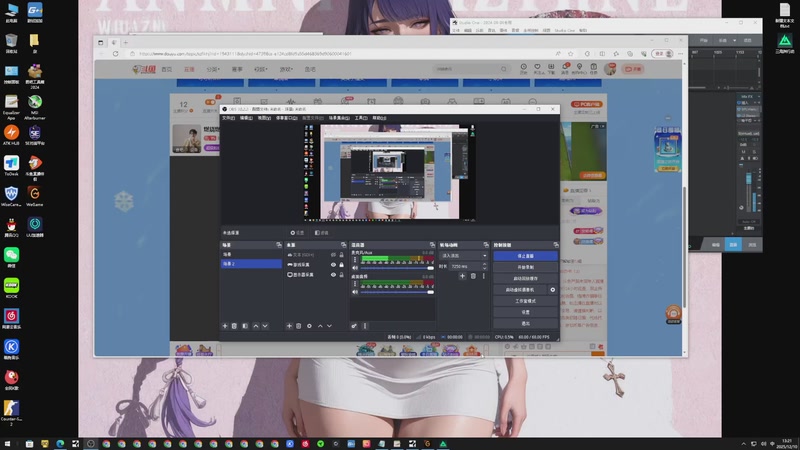Viewport: 800px width, 450px height.
Task: Toggle visibility of 游戏采集 source
Action: [333, 265]
